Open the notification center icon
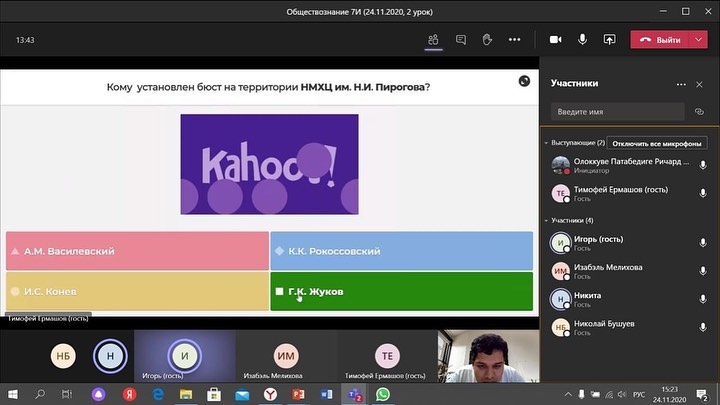Screen dimensions: 720x405 [702, 394]
